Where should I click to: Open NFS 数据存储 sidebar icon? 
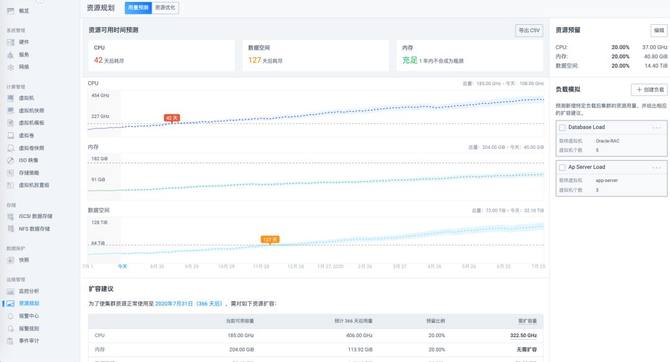[x=11, y=229]
